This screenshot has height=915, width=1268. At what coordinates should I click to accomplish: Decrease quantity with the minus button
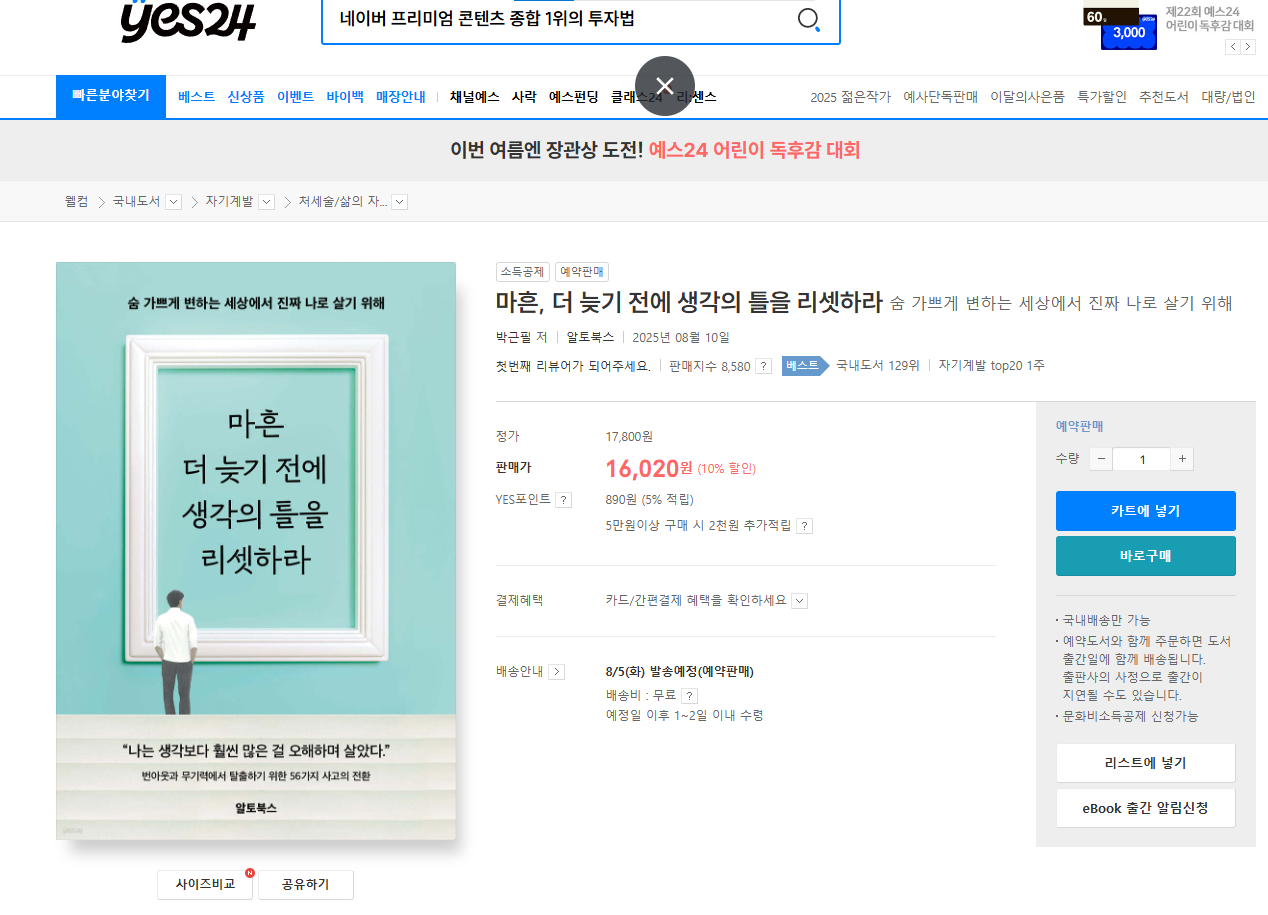click(1100, 458)
